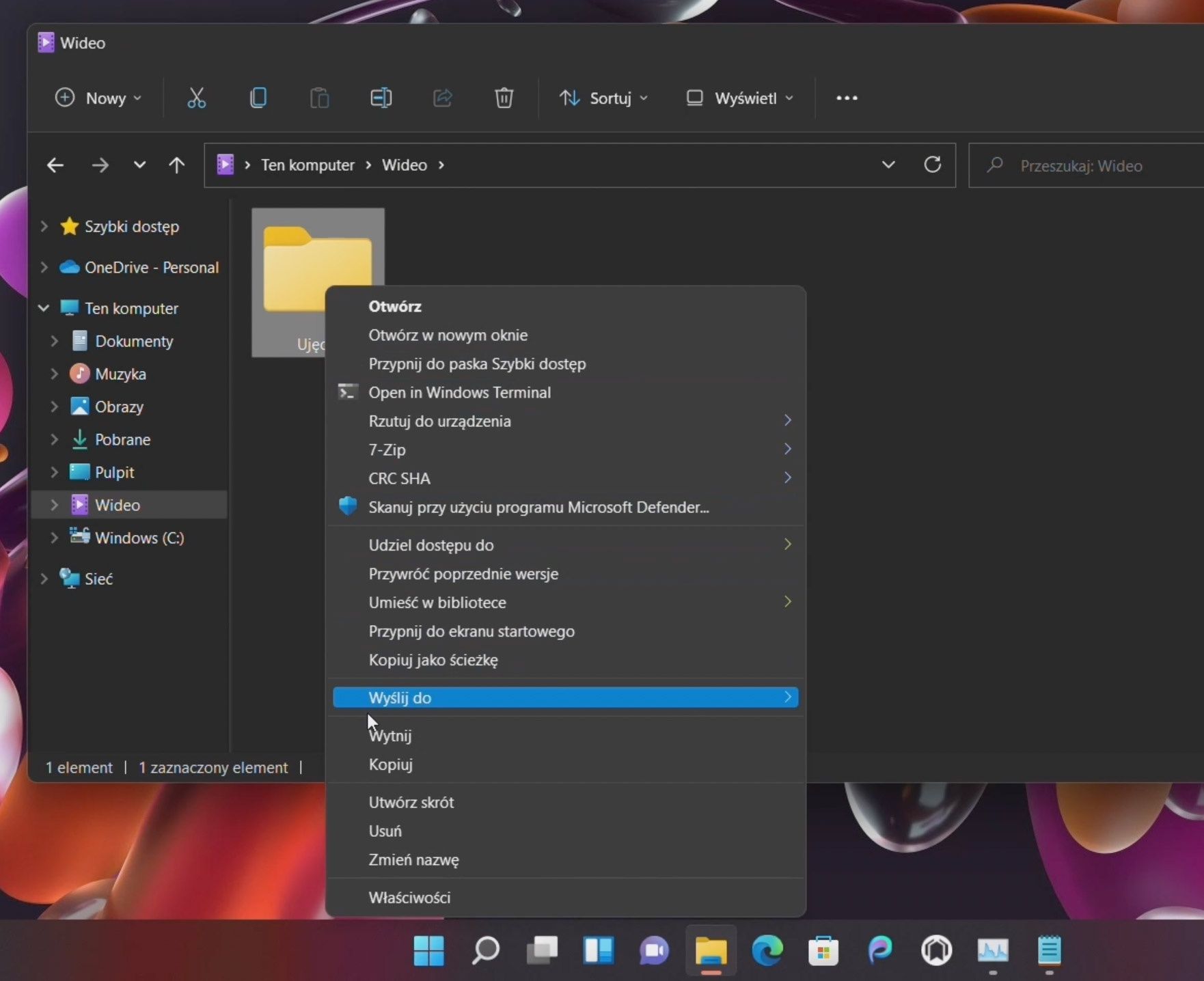This screenshot has width=1204, height=981.
Task: Click the Copy icon in toolbar
Action: [258, 98]
